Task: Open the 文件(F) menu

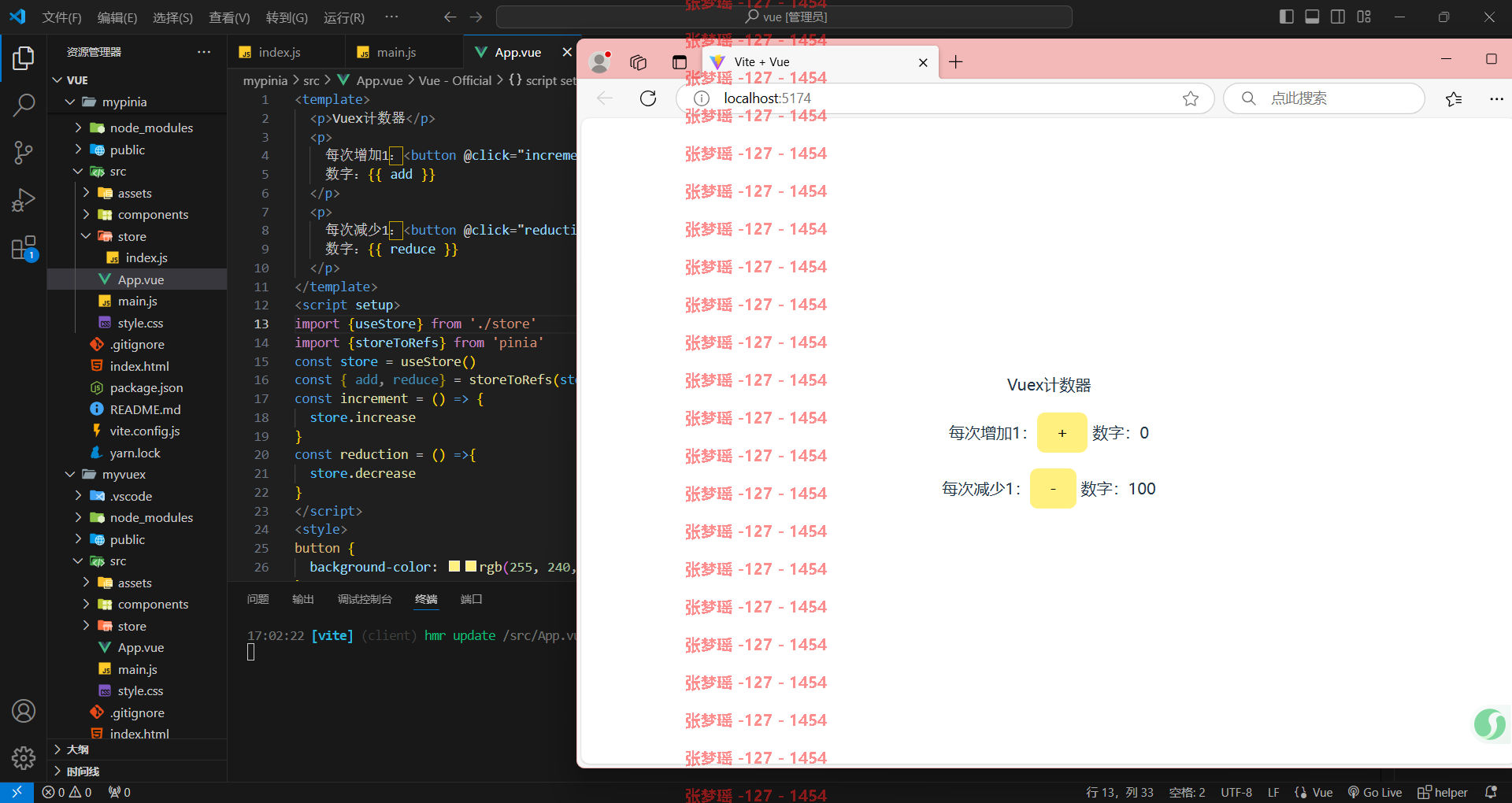Action: tap(61, 17)
